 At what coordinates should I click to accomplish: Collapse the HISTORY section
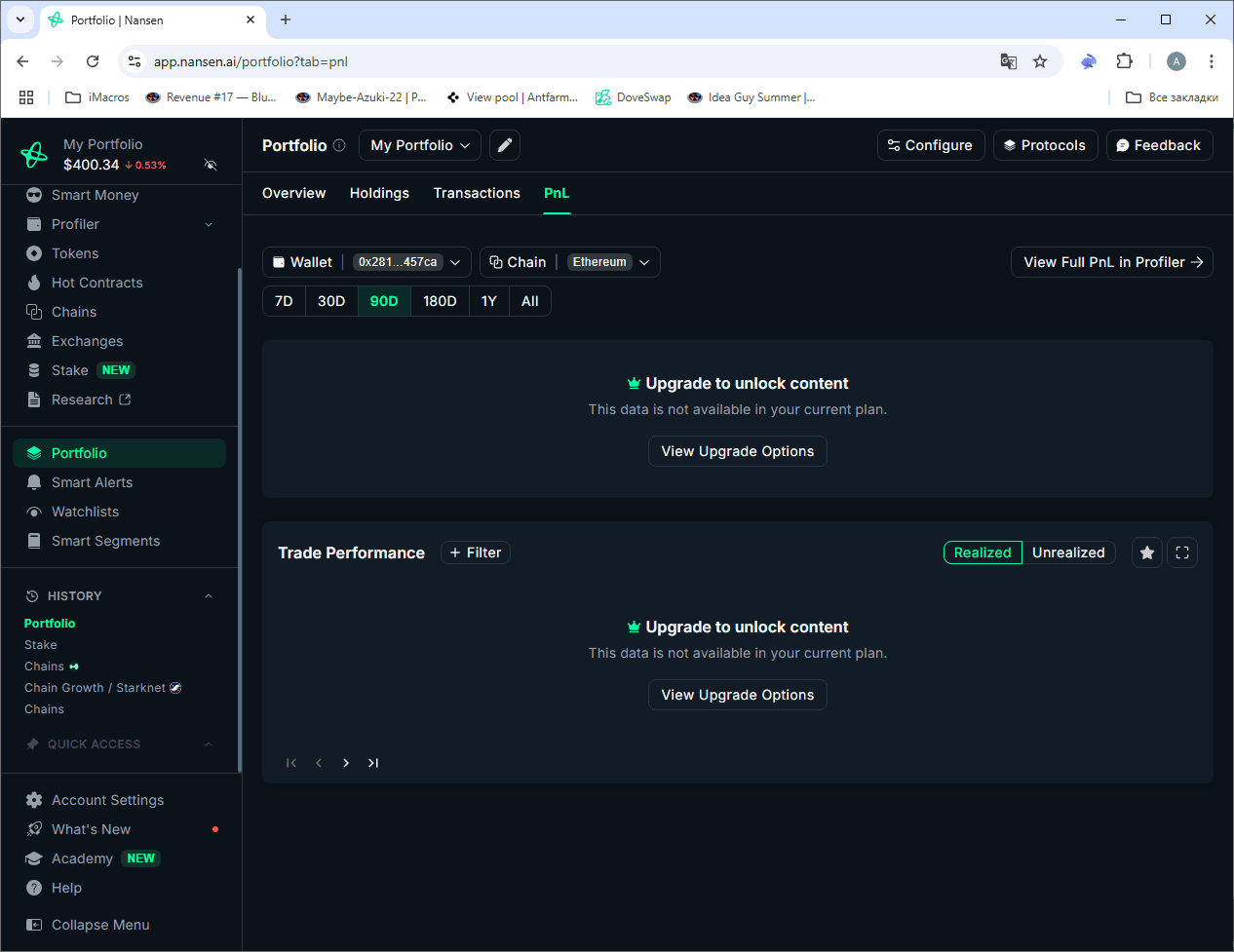[209, 596]
